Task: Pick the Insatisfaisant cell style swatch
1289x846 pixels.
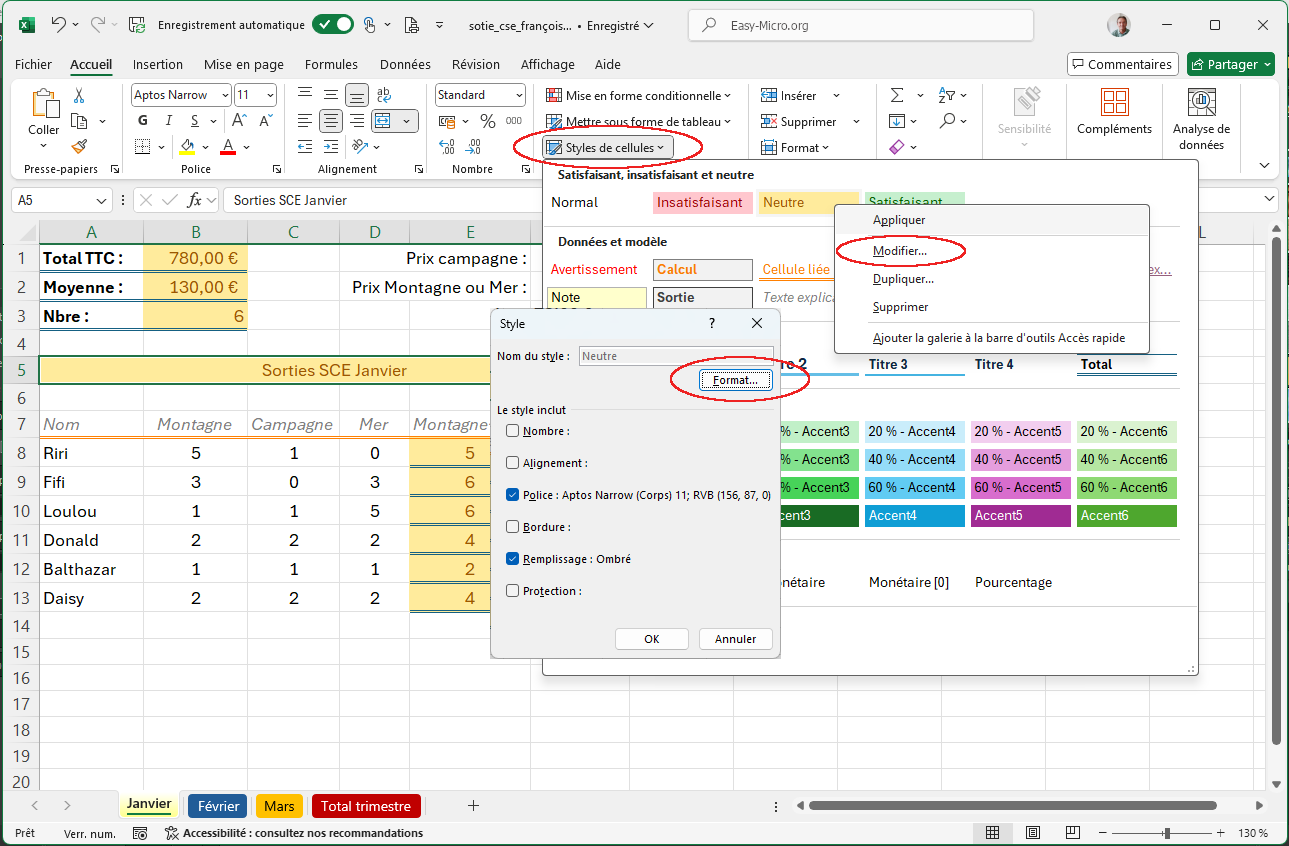Action: click(x=700, y=202)
